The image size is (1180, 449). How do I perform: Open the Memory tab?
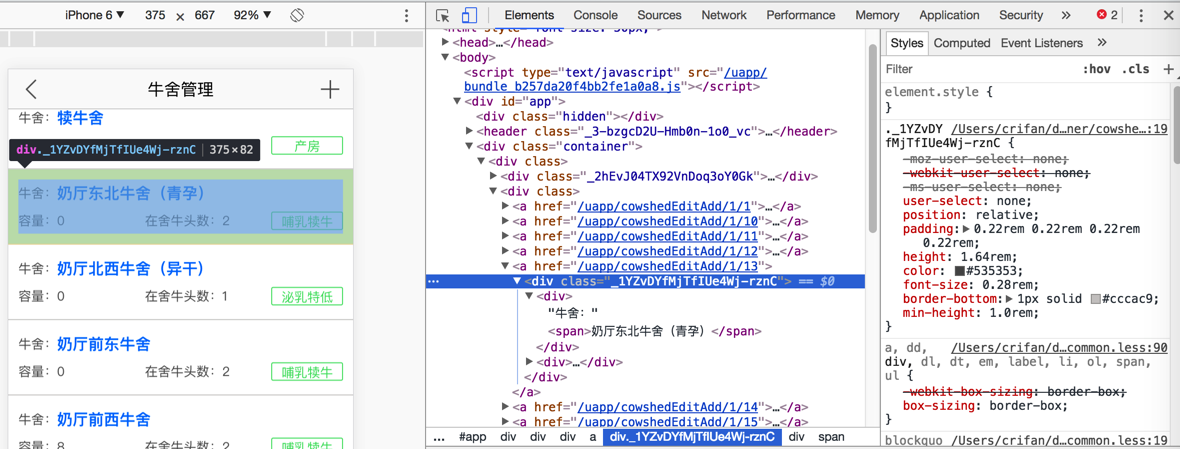pyautogui.click(x=877, y=15)
